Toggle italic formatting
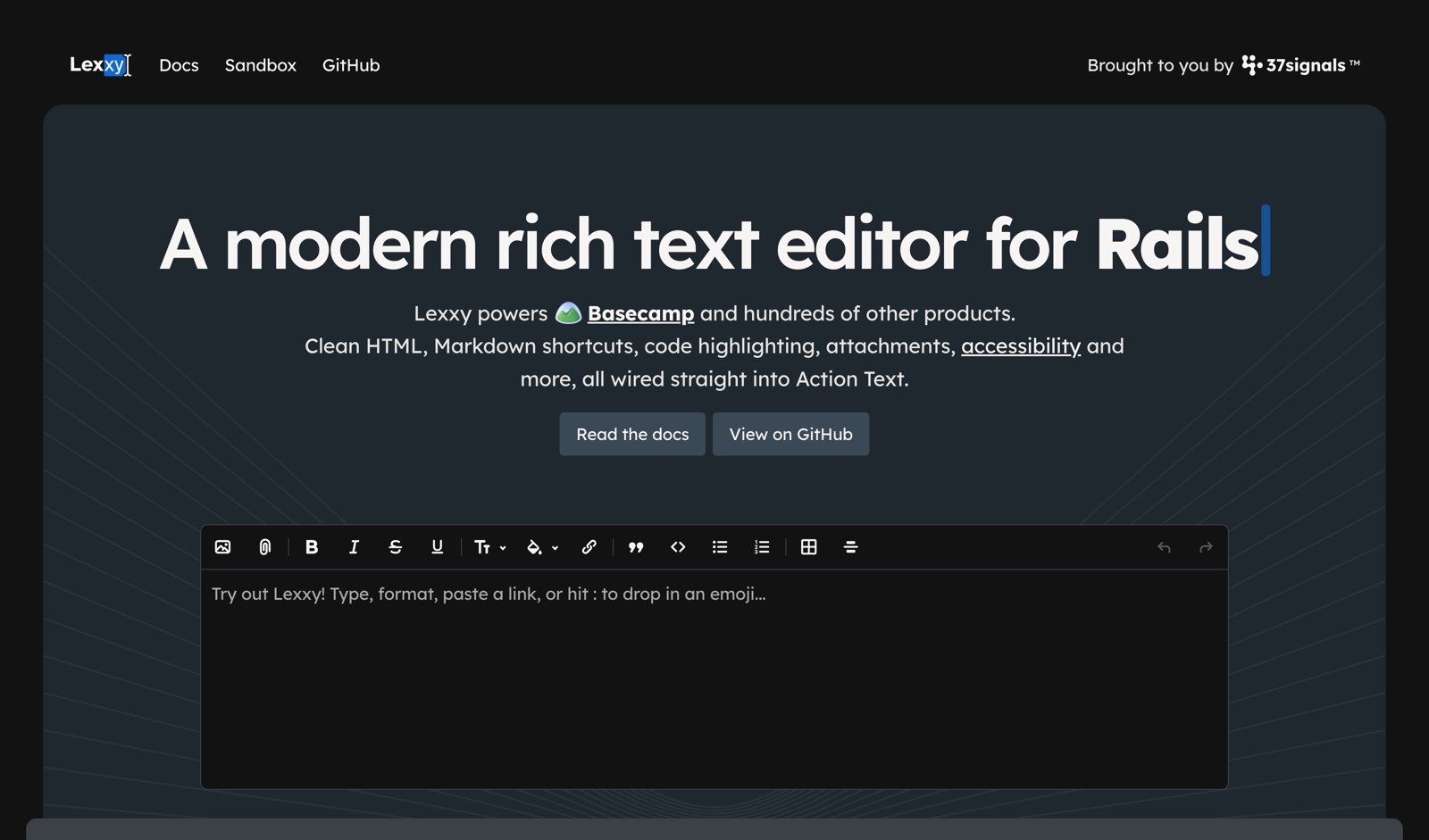Image resolution: width=1429 pixels, height=840 pixels. tap(354, 547)
